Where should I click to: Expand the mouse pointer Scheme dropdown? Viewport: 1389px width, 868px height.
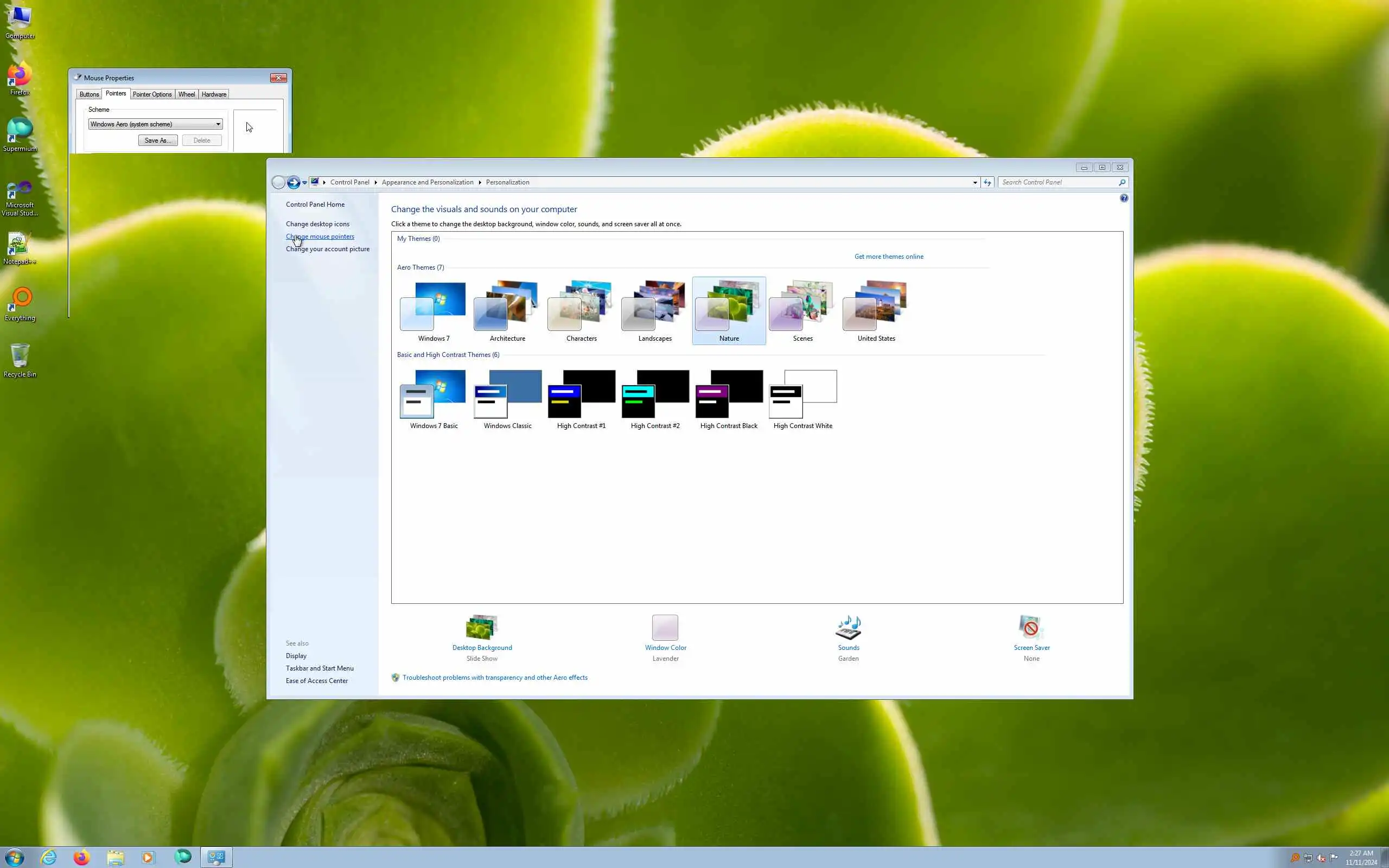tap(218, 124)
